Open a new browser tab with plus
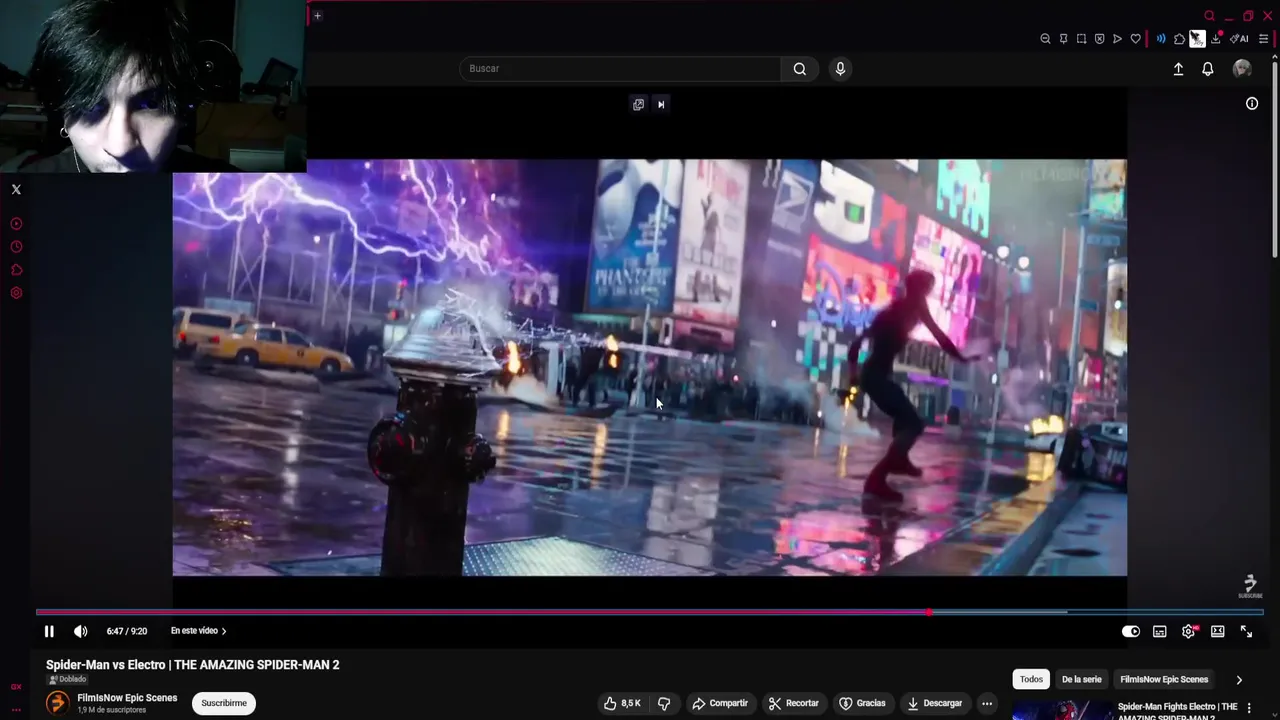1280x720 pixels. pyautogui.click(x=317, y=15)
